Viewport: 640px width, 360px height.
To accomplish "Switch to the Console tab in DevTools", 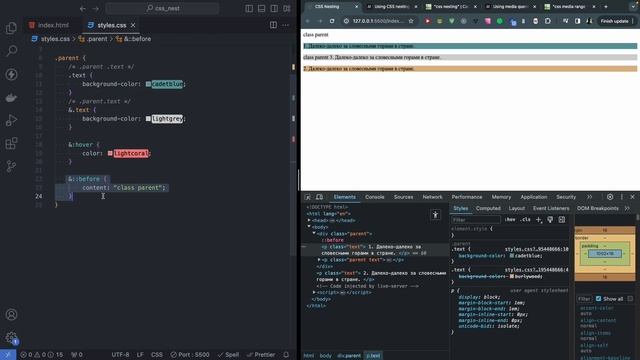I will click(375, 197).
